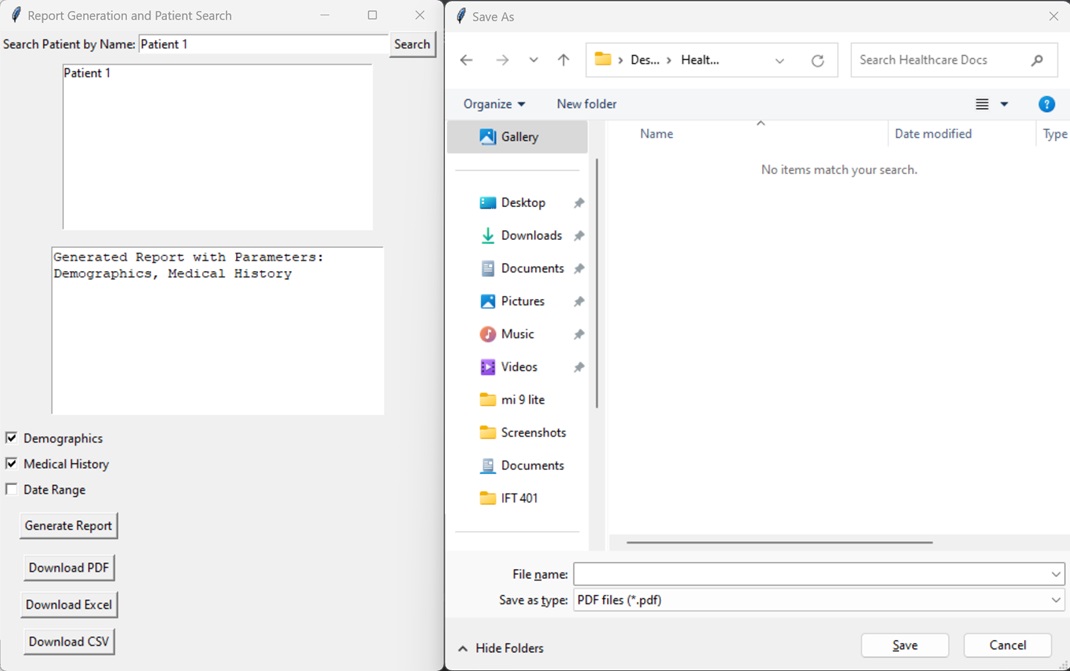Select Patient 1 in results list
The width and height of the screenshot is (1070, 671).
coord(87,73)
